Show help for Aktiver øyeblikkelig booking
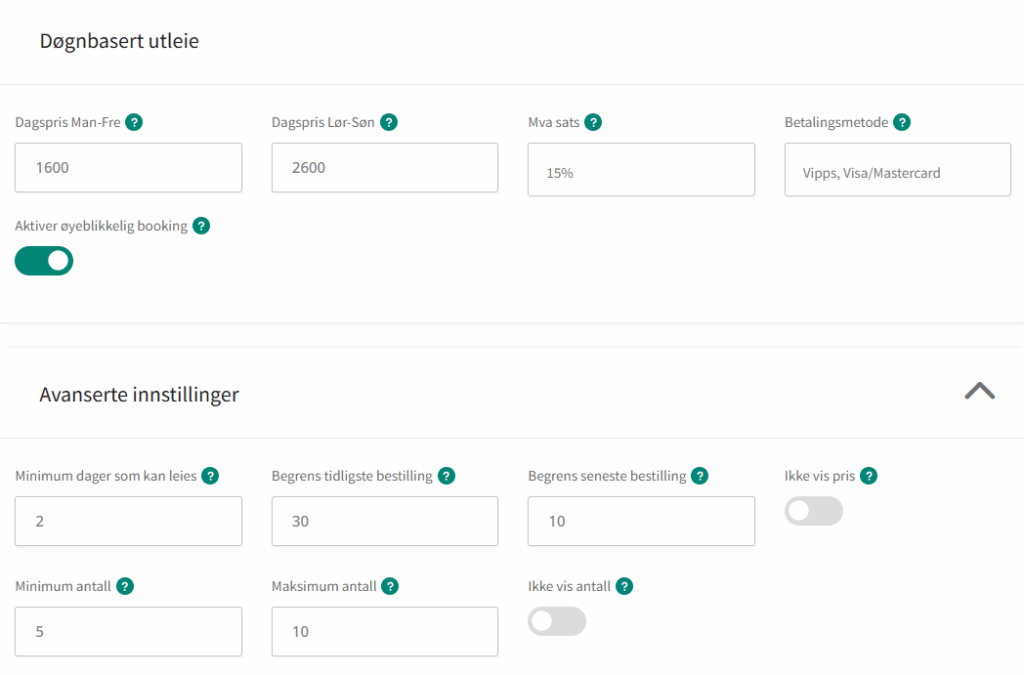The width and height of the screenshot is (1024, 675). click(x=201, y=226)
